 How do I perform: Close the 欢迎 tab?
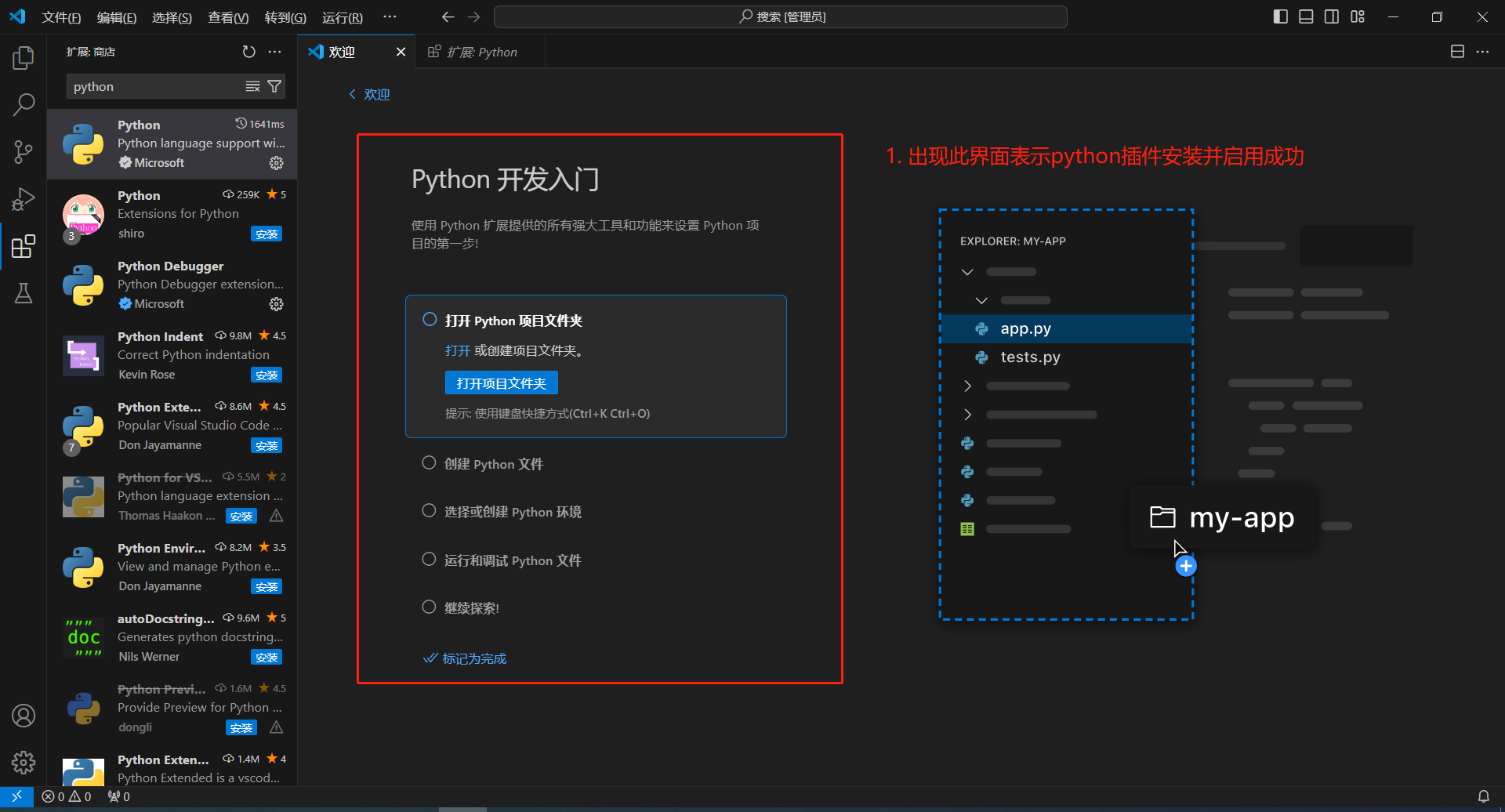coord(401,52)
